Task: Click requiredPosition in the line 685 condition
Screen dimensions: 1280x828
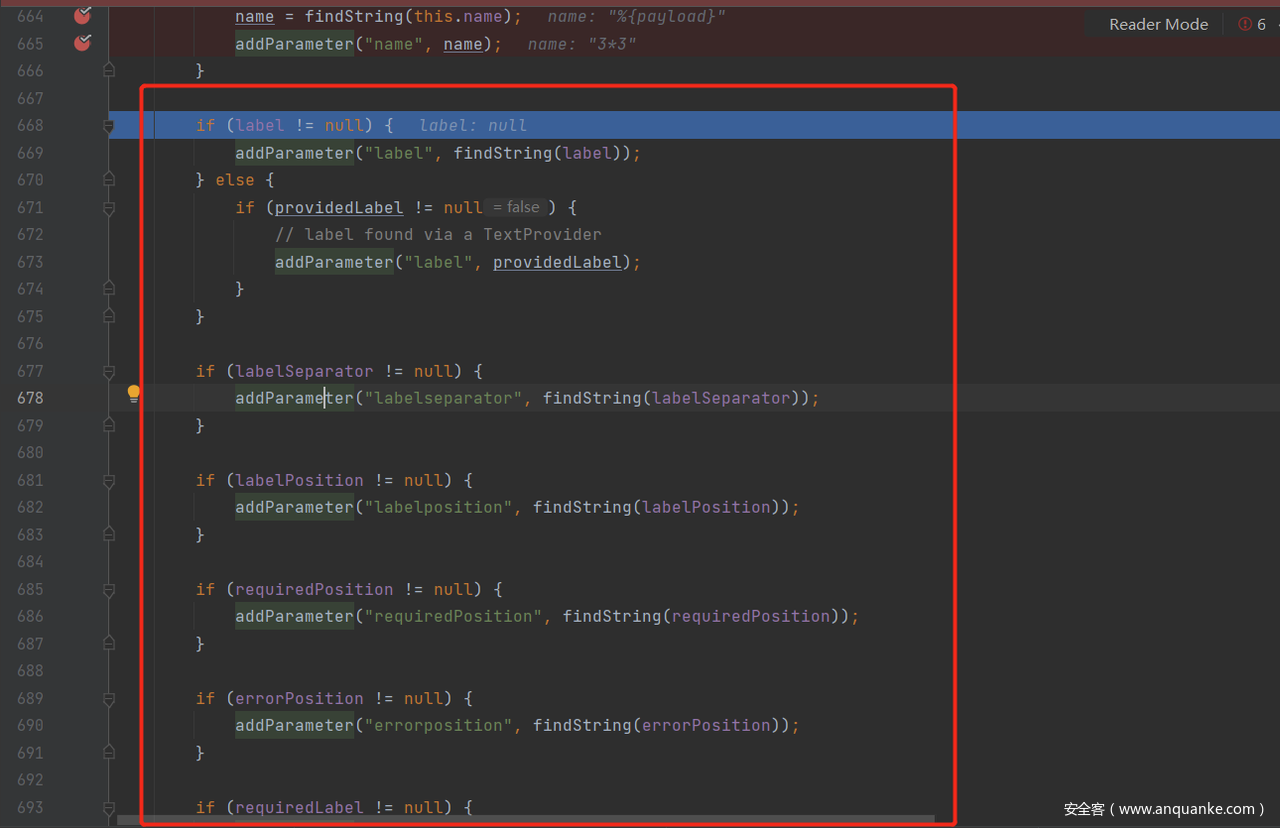Action: (x=314, y=589)
